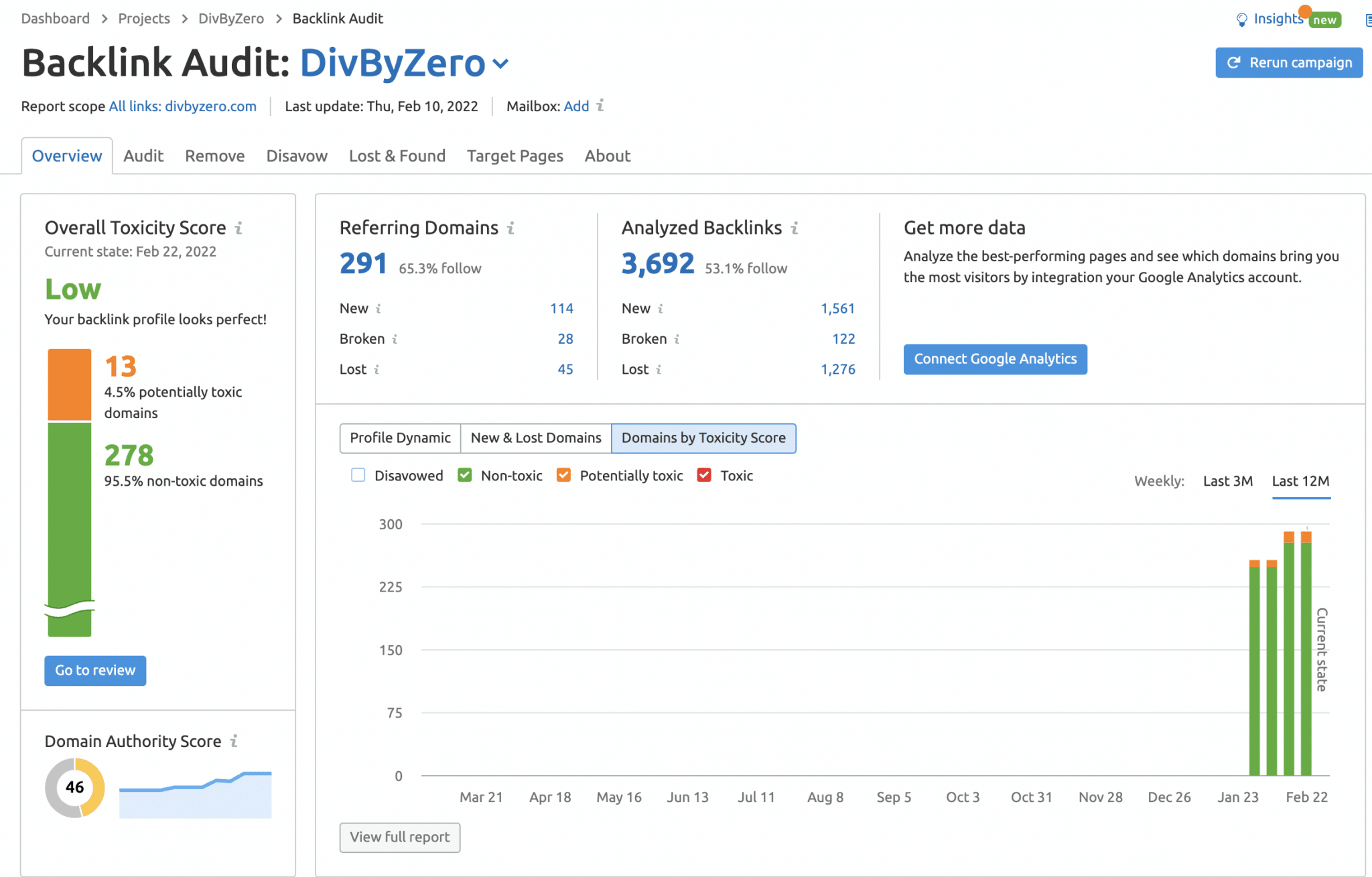Image resolution: width=1372 pixels, height=877 pixels.
Task: Uncheck the Toxic checkbox
Action: coord(704,475)
